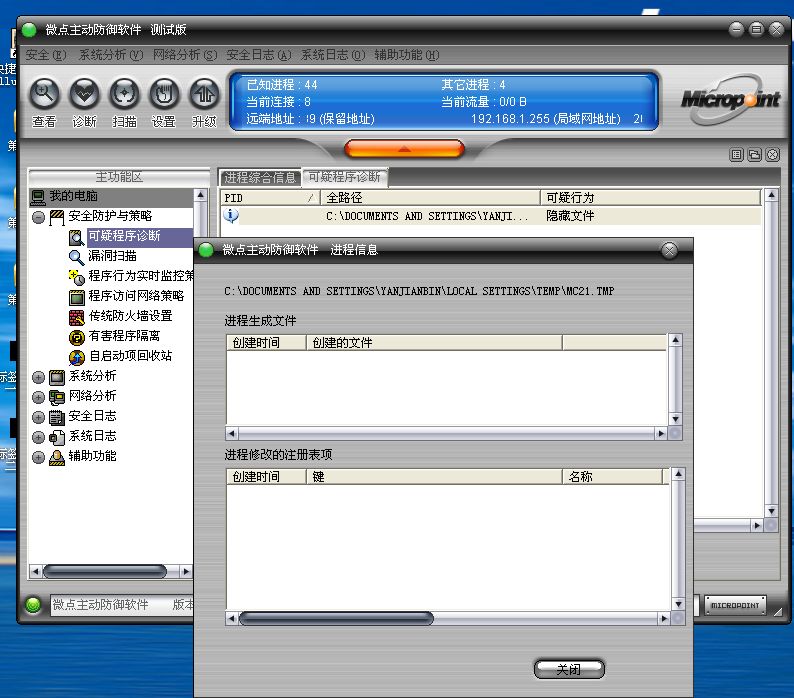This screenshot has width=794, height=698.
Task: Click the 192.168.1.255 address in info panel
Action: point(546,119)
